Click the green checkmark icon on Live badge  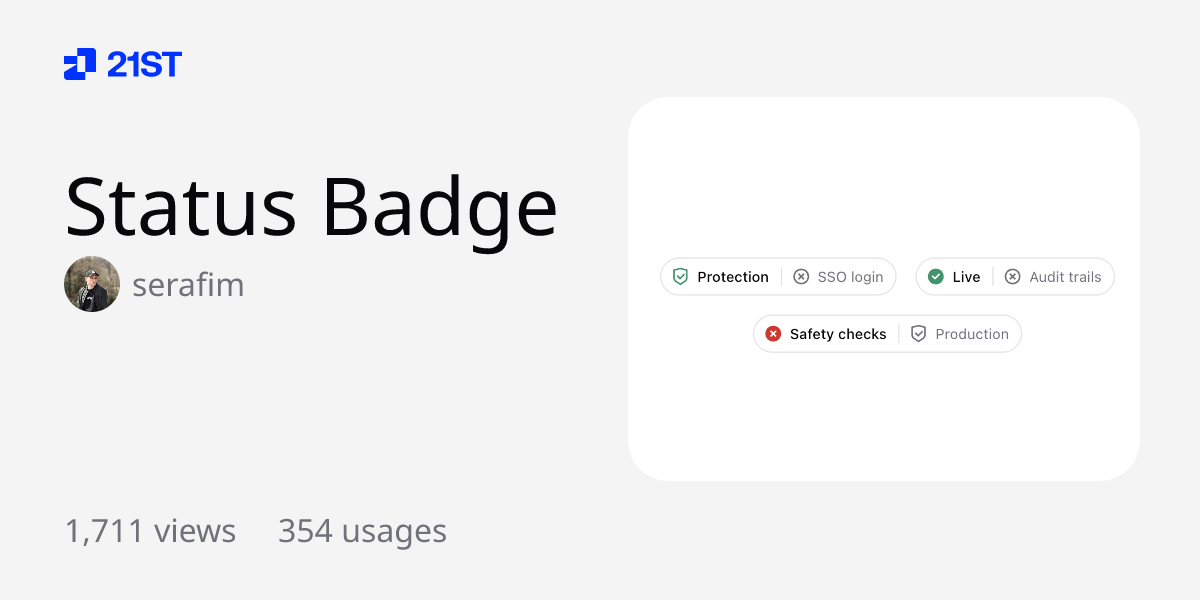tap(937, 276)
